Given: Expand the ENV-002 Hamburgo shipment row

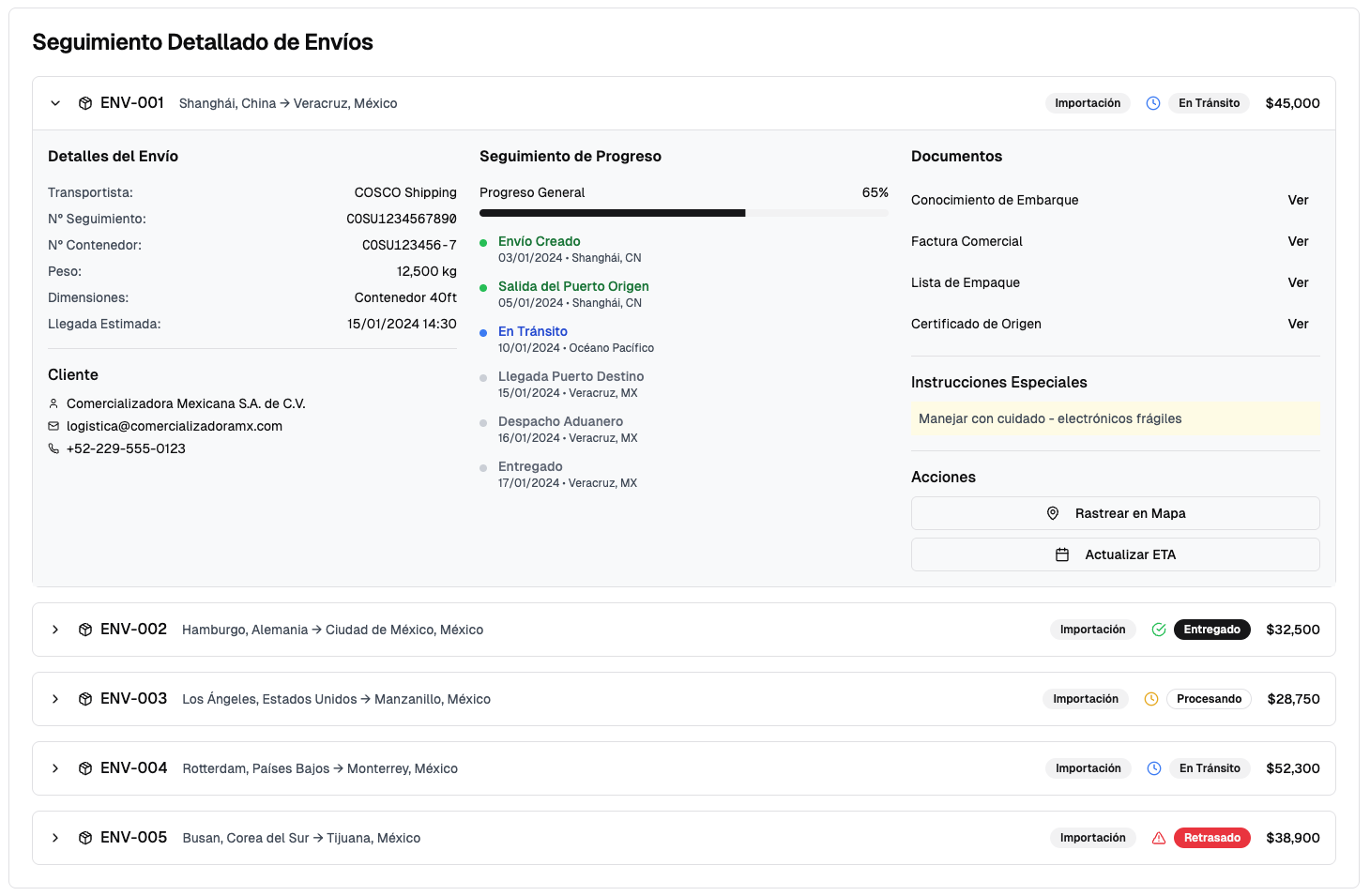Looking at the screenshot, I should pos(55,630).
